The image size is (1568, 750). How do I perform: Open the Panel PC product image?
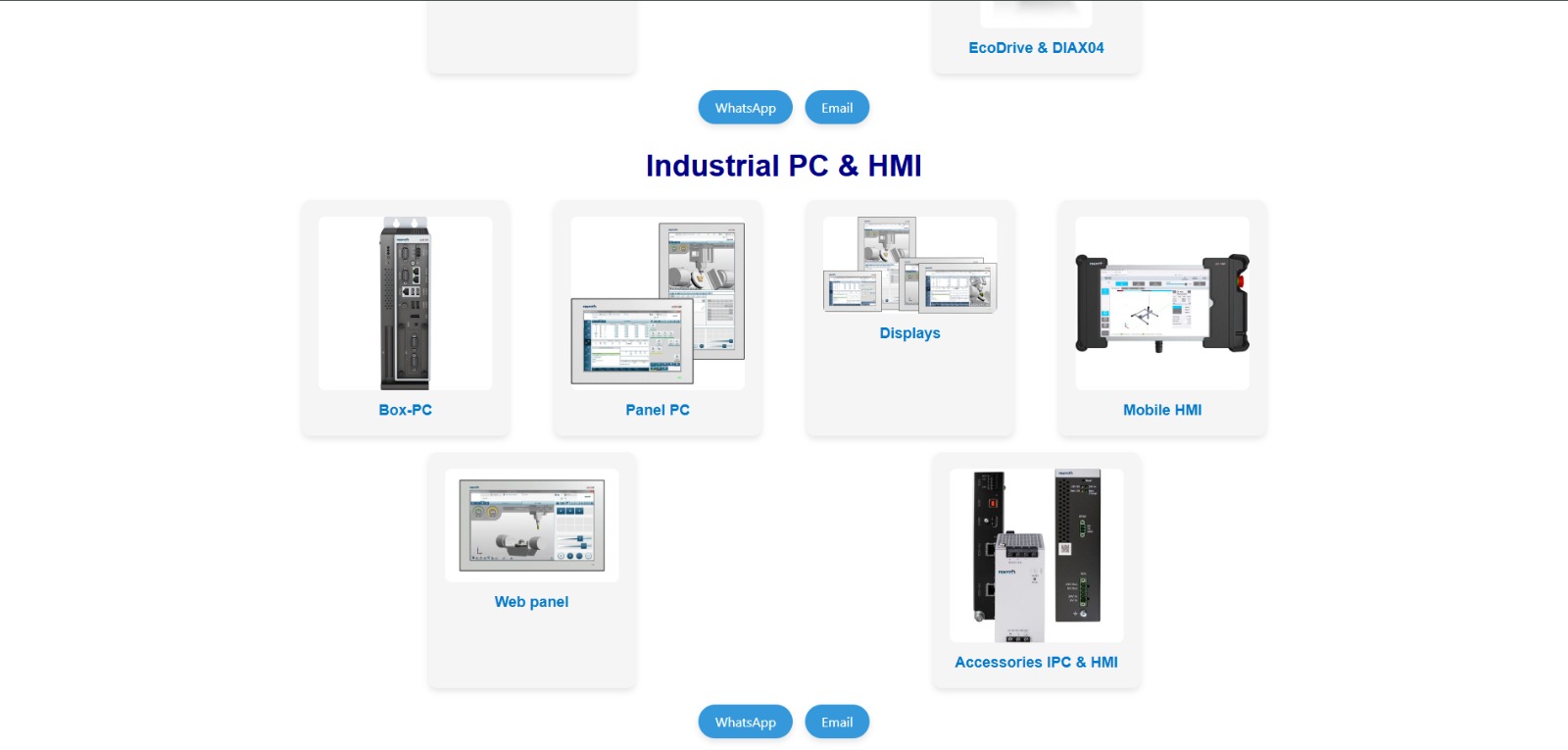tap(658, 303)
